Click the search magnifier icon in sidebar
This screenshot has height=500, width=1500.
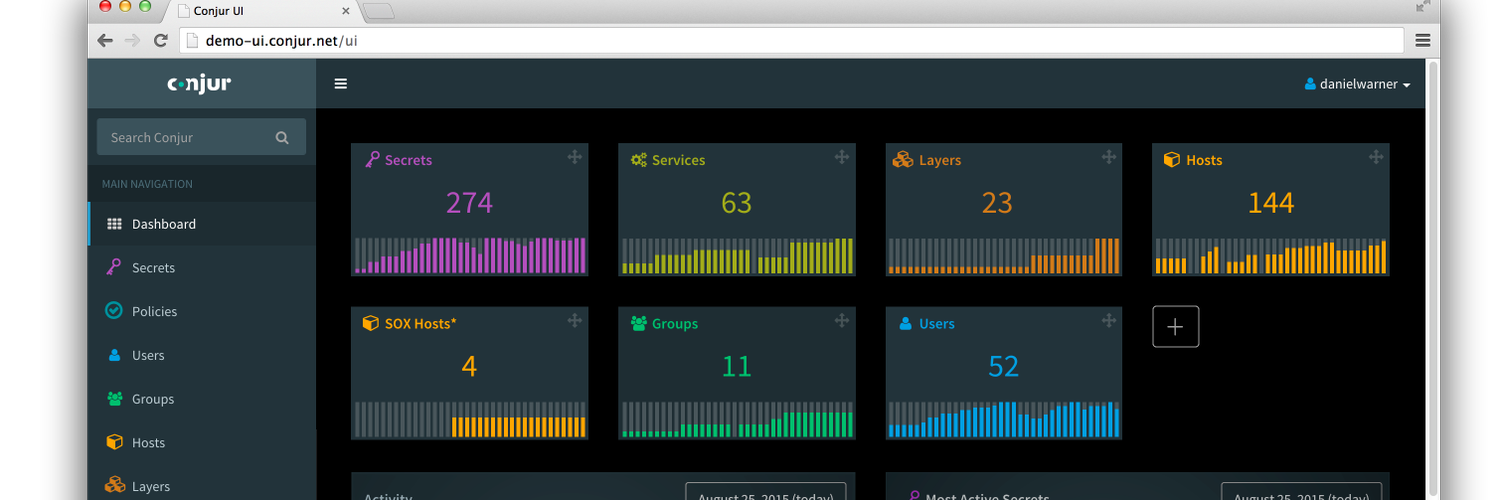pos(282,138)
